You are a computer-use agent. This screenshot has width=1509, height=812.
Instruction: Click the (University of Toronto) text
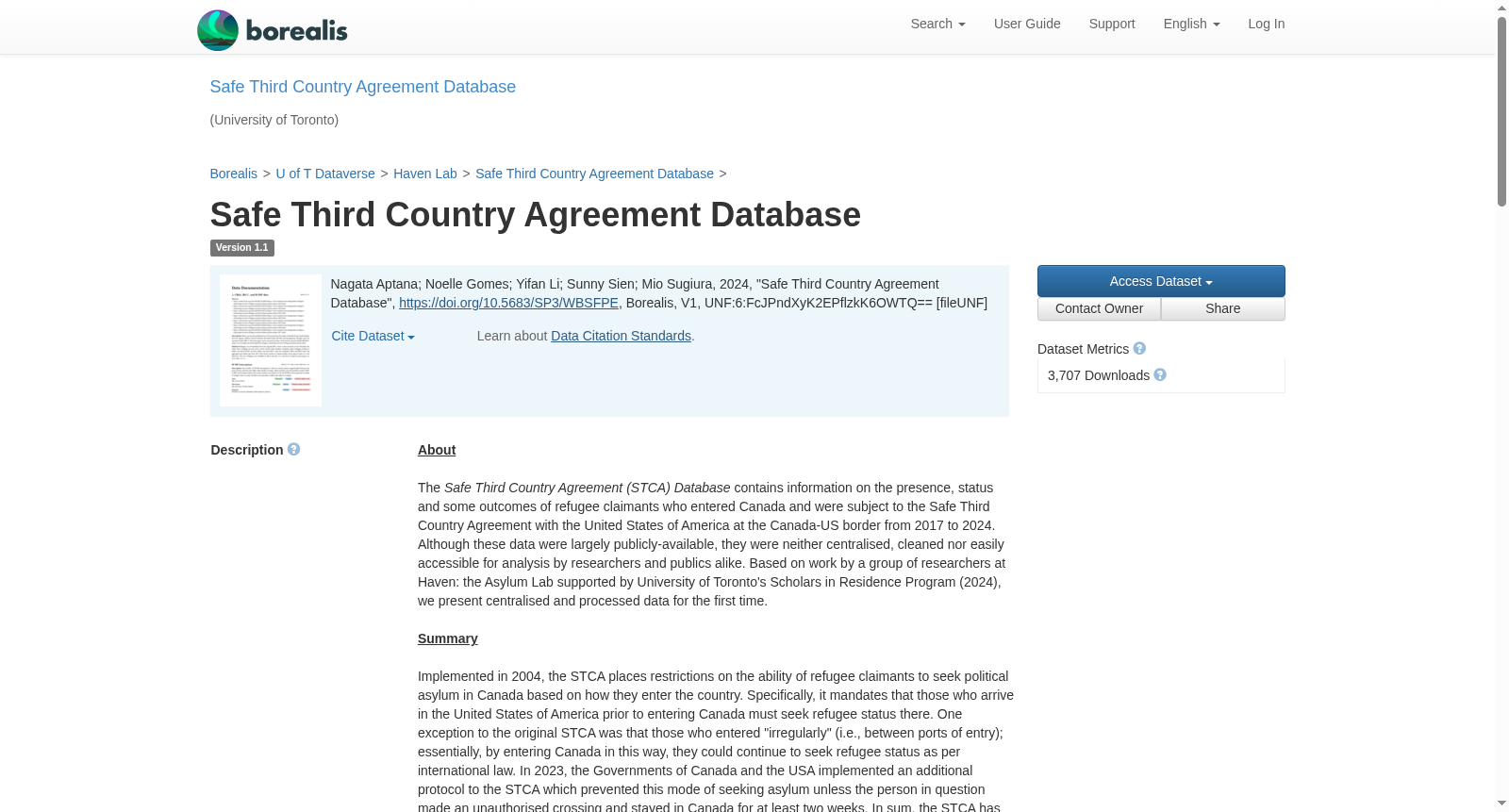[274, 120]
